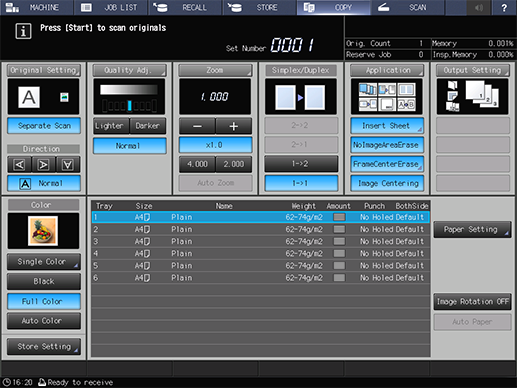Open help with the question mark icon
This screenshot has width=517, height=388.
[x=504, y=7]
